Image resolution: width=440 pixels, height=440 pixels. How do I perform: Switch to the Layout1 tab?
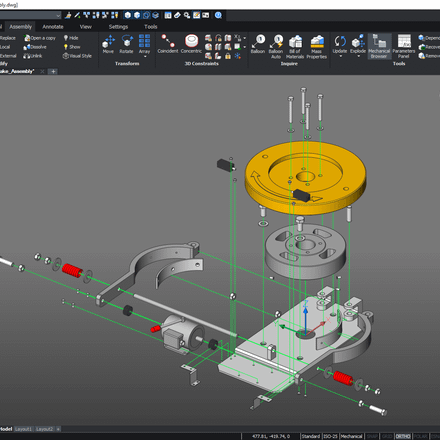(x=23, y=429)
